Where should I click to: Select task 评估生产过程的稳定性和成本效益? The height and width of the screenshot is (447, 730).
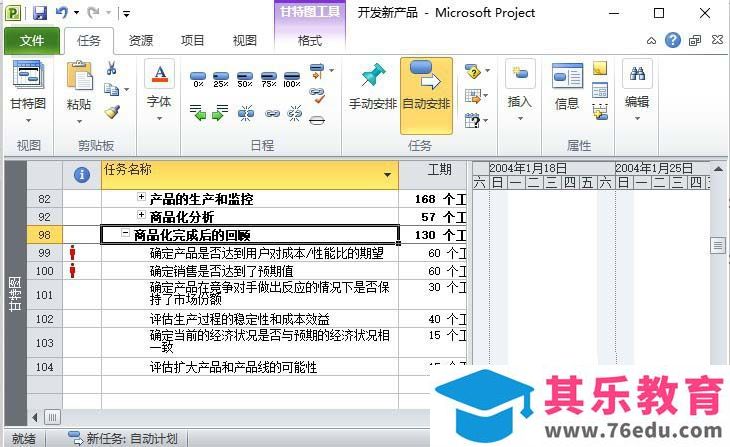click(239, 319)
